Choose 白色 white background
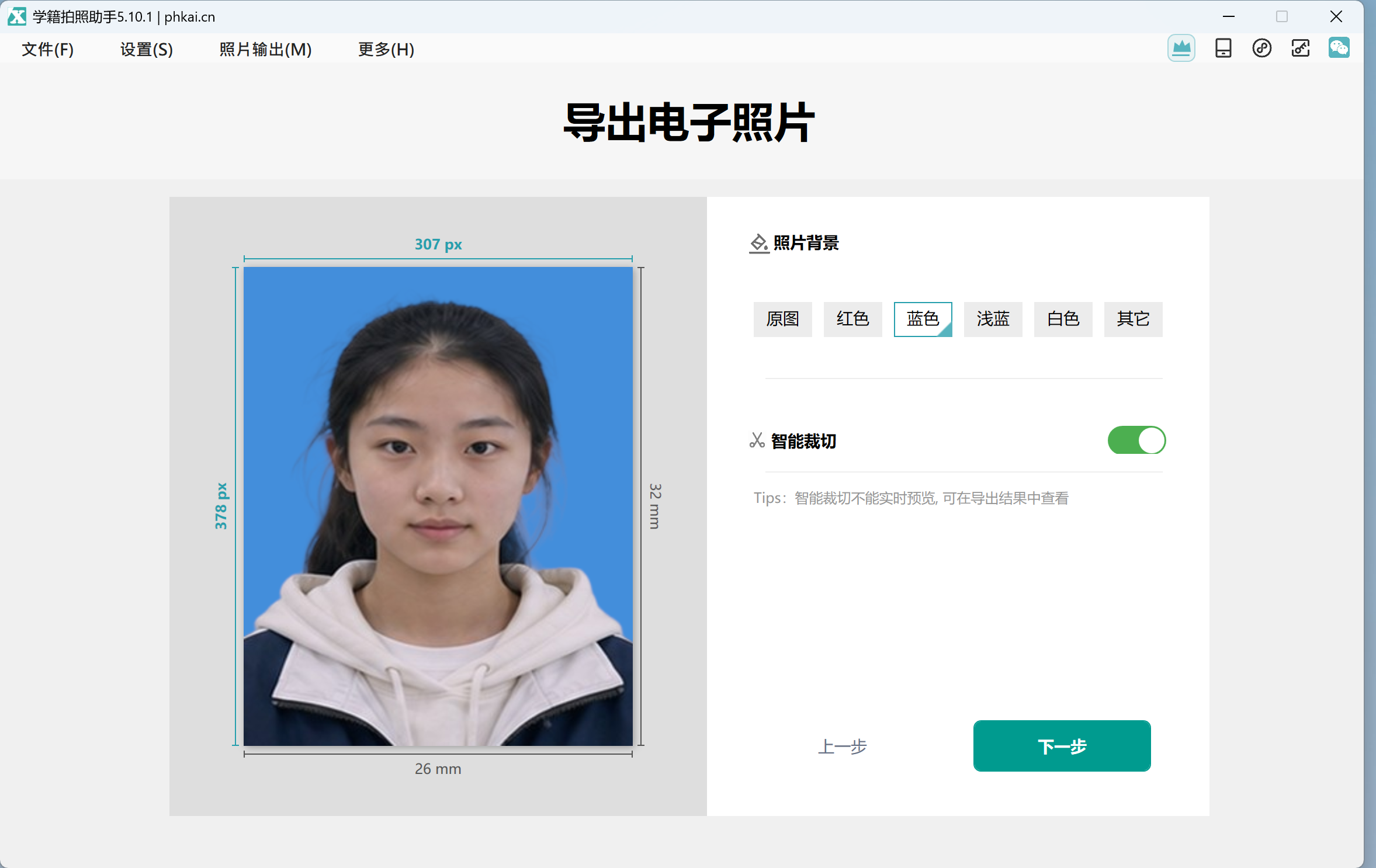The height and width of the screenshot is (868, 1376). point(1063,319)
